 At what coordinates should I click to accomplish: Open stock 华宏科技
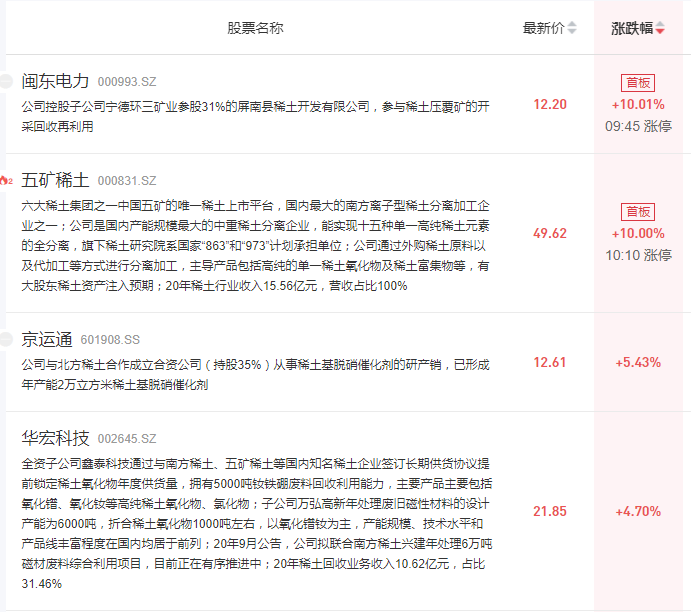click(x=55, y=438)
